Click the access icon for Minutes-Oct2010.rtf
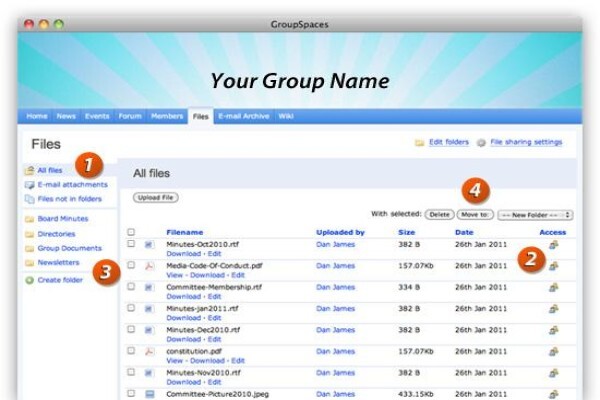This screenshot has width=600, height=400. click(553, 245)
